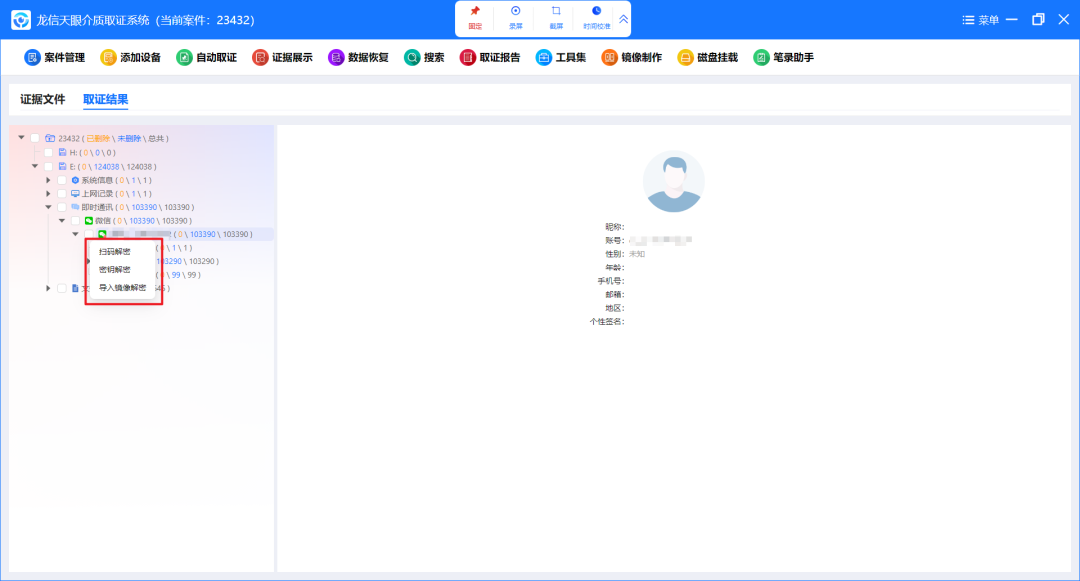
Task: Click the 个性签名 label
Action: (607, 321)
